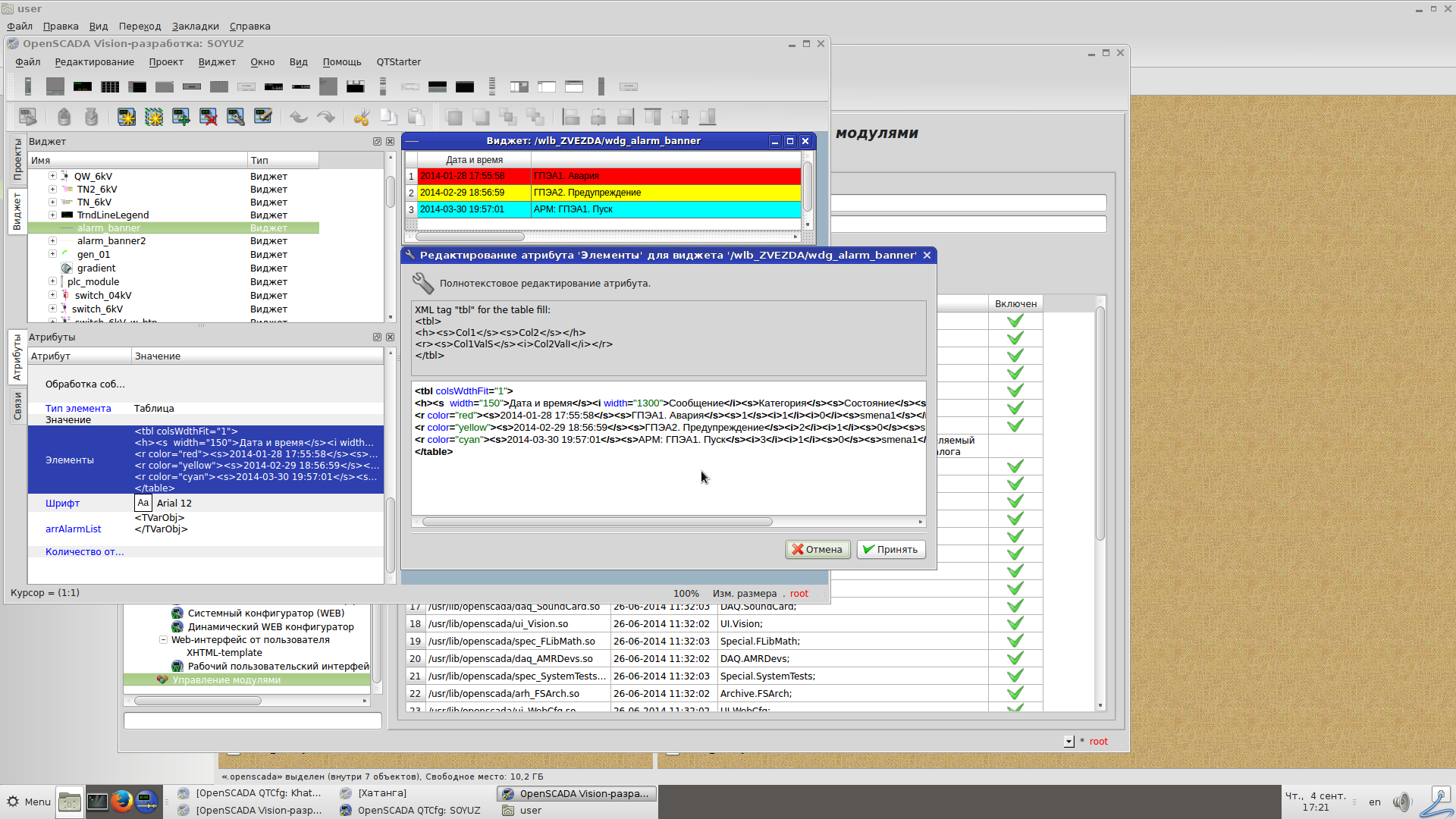Click the add visual item icon with green plus
Viewport: 1456px width, 819px height.
[x=180, y=117]
